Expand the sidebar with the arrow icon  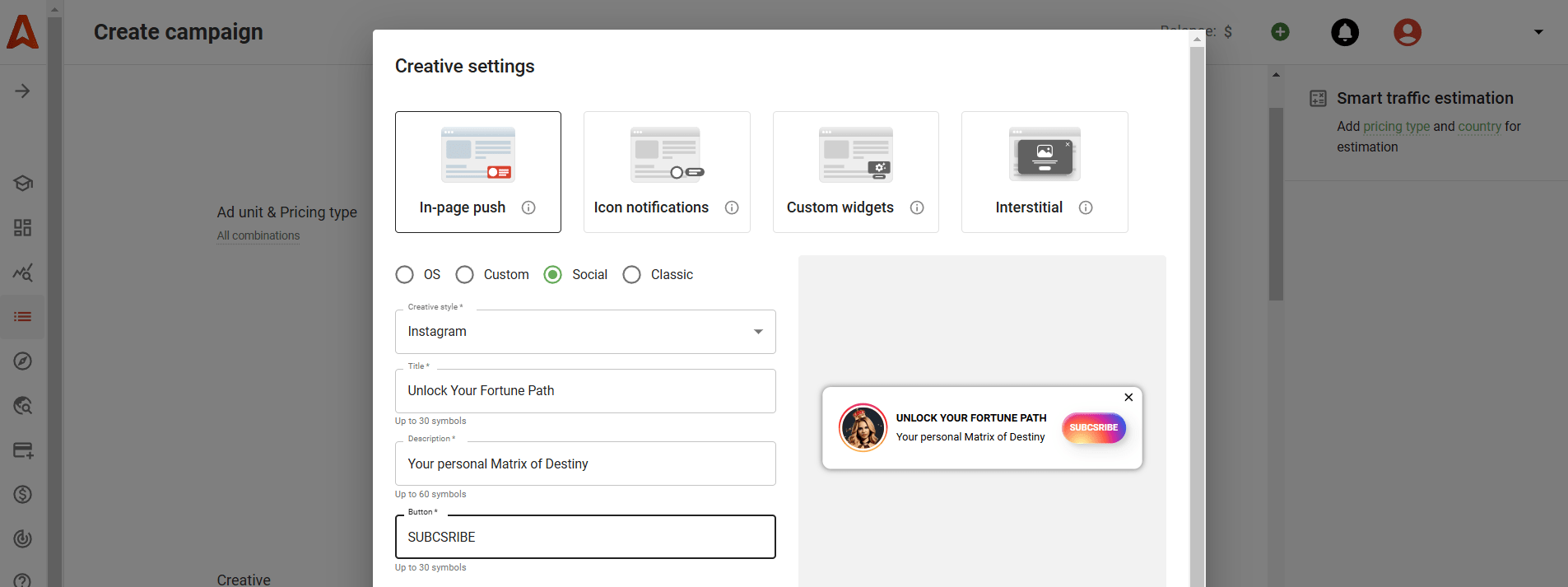pyautogui.click(x=22, y=91)
